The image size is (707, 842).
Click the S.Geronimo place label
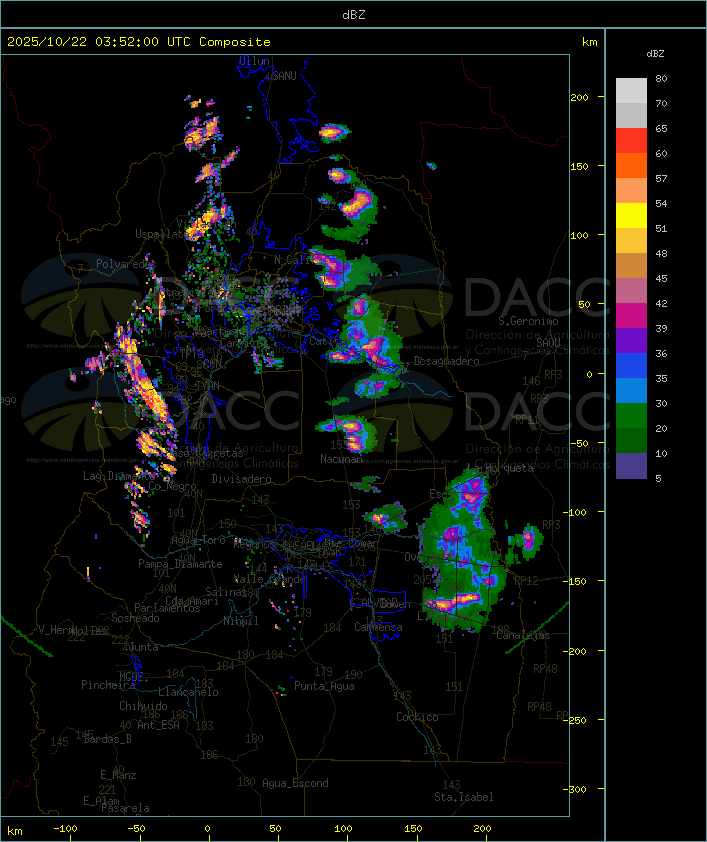[528, 321]
